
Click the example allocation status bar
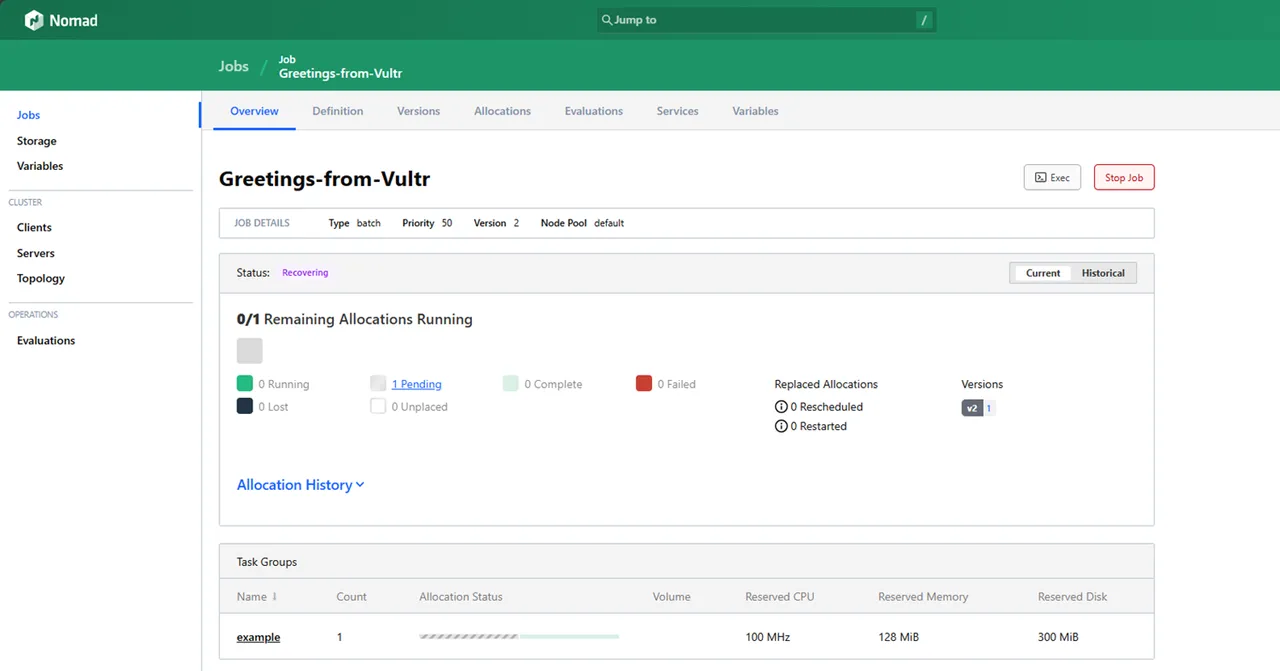click(519, 636)
